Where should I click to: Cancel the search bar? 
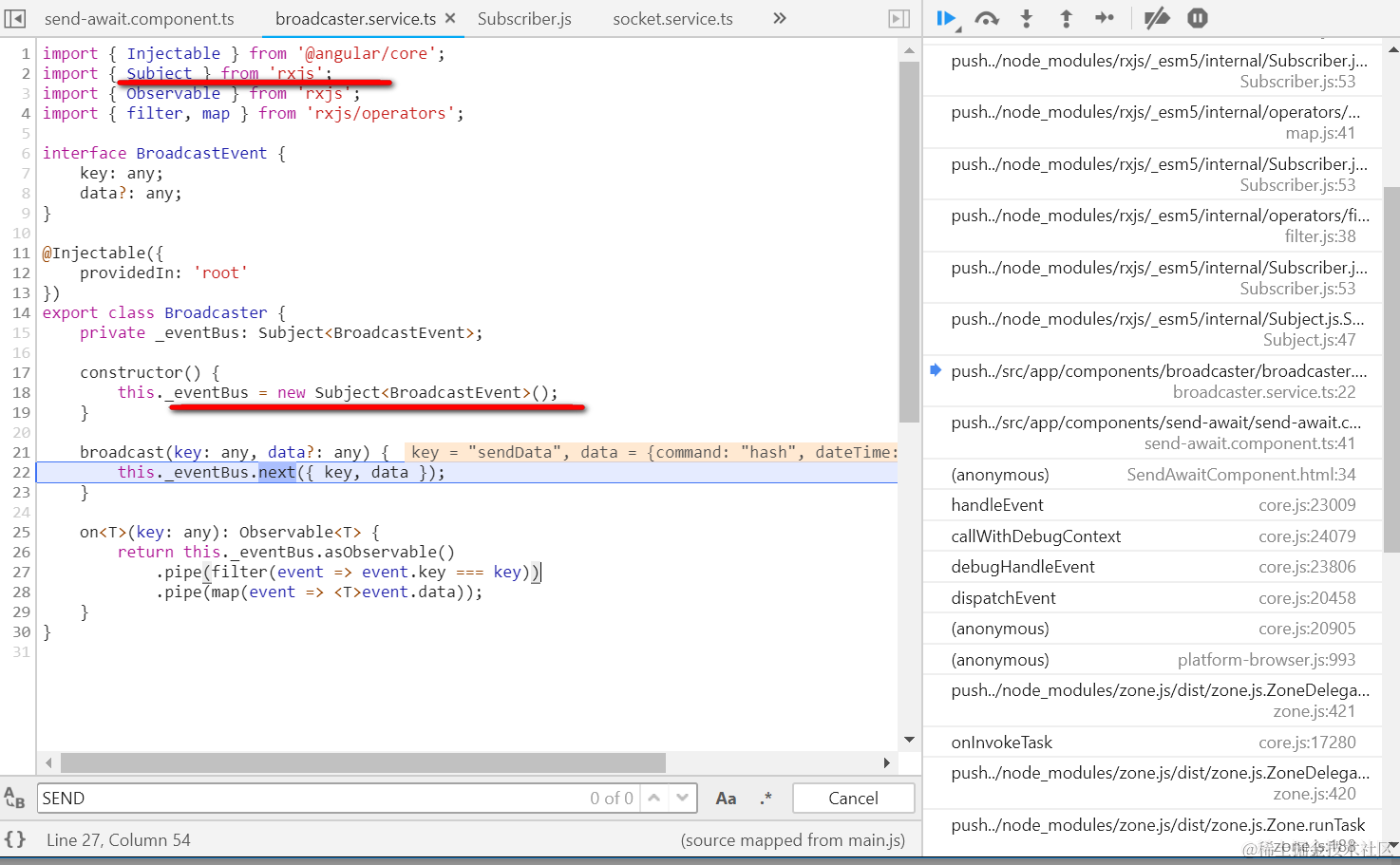point(853,799)
